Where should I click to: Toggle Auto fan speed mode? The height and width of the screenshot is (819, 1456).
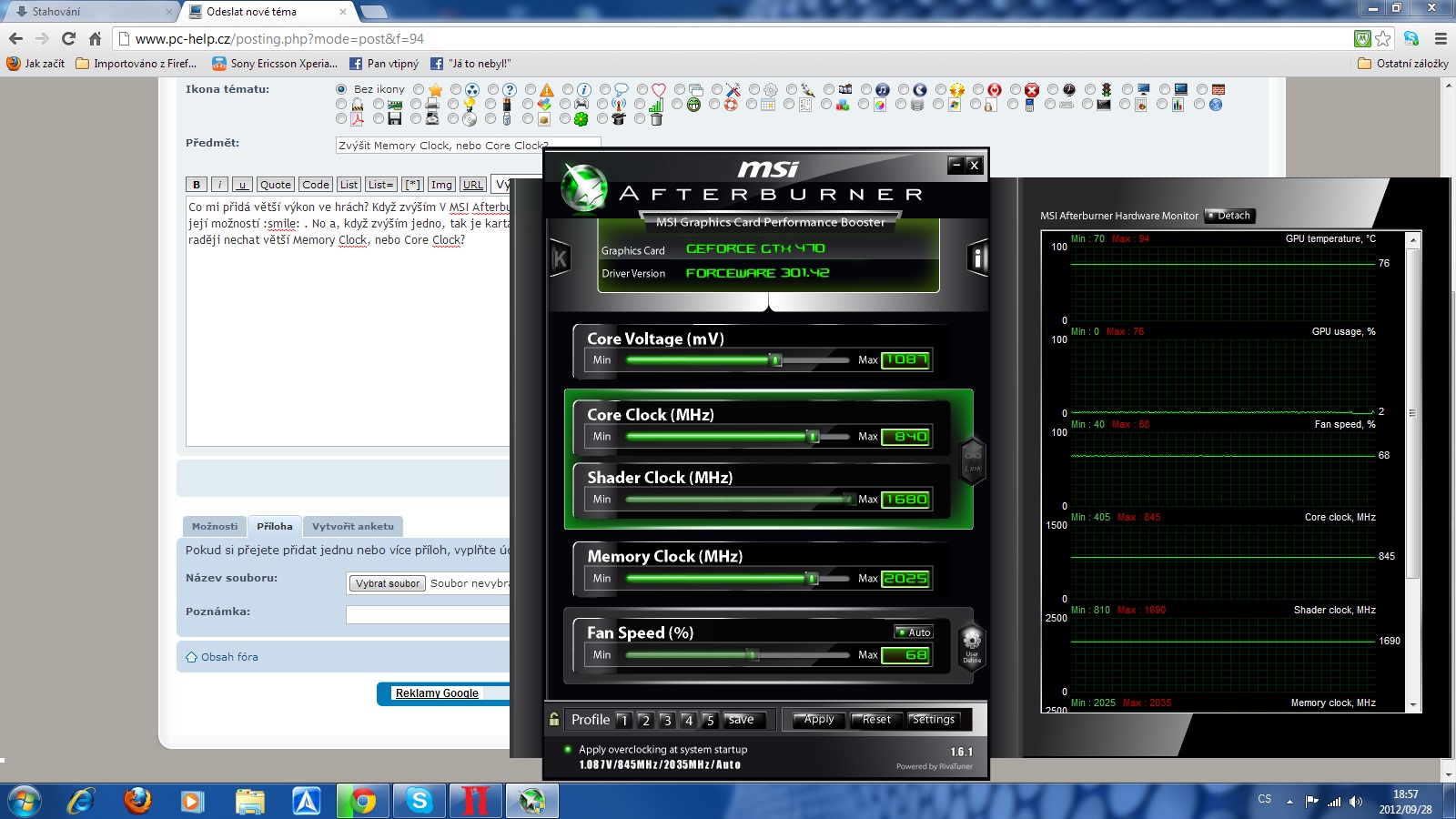click(914, 632)
